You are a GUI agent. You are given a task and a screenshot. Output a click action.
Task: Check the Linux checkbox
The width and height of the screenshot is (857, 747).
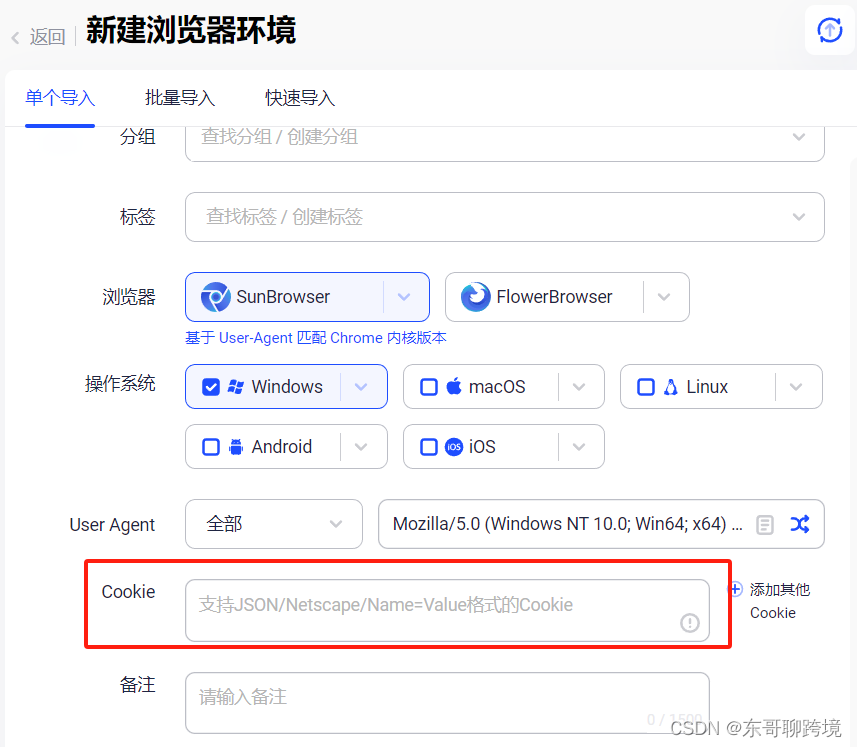point(646,387)
